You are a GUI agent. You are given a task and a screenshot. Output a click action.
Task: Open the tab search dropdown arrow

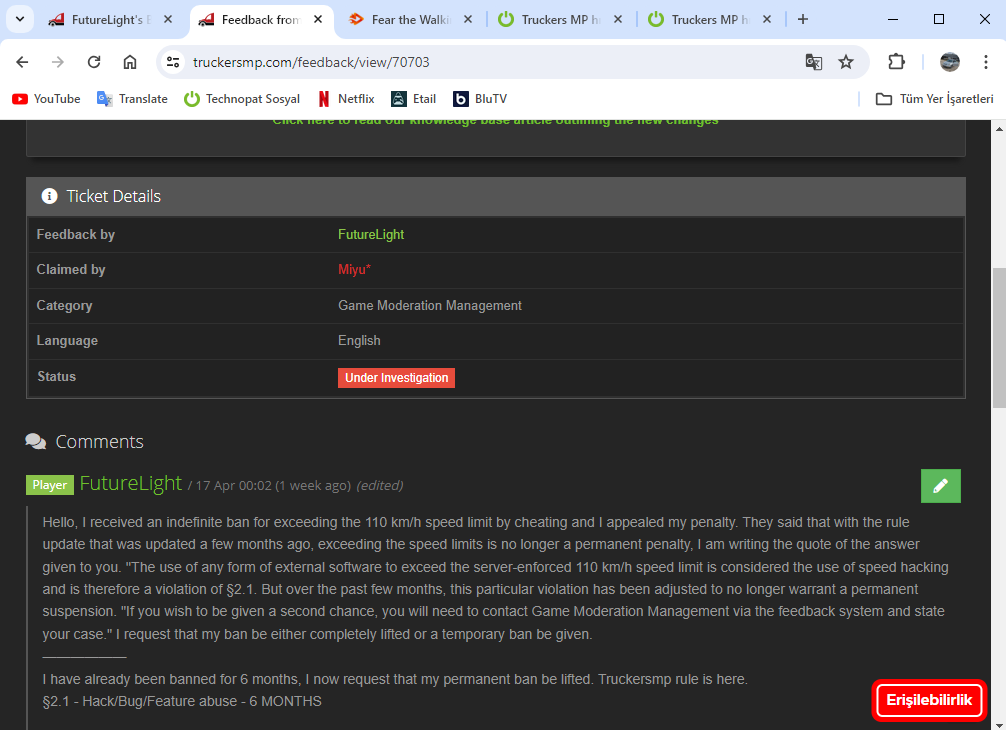pyautogui.click(x=20, y=19)
